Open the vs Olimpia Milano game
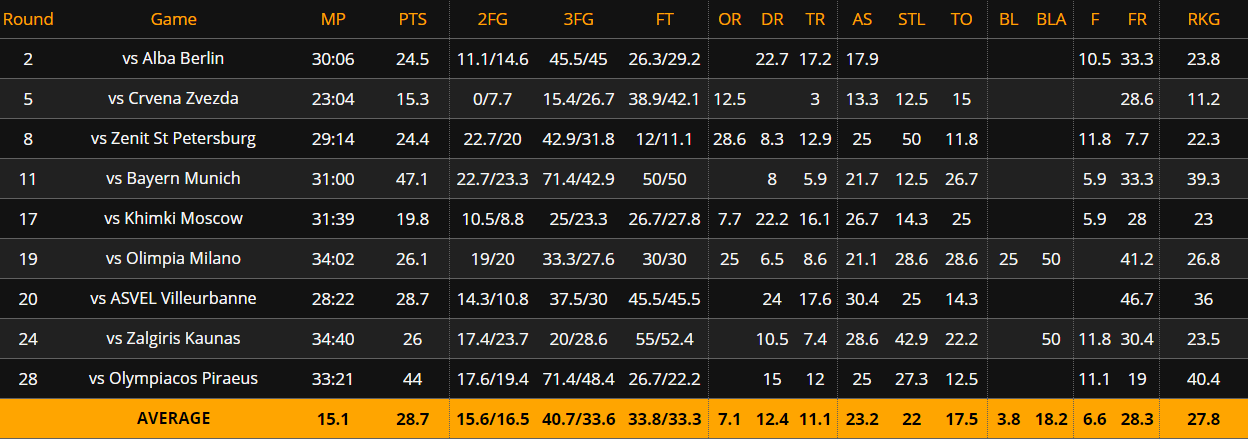This screenshot has height=439, width=1248. pyautogui.click(x=173, y=259)
